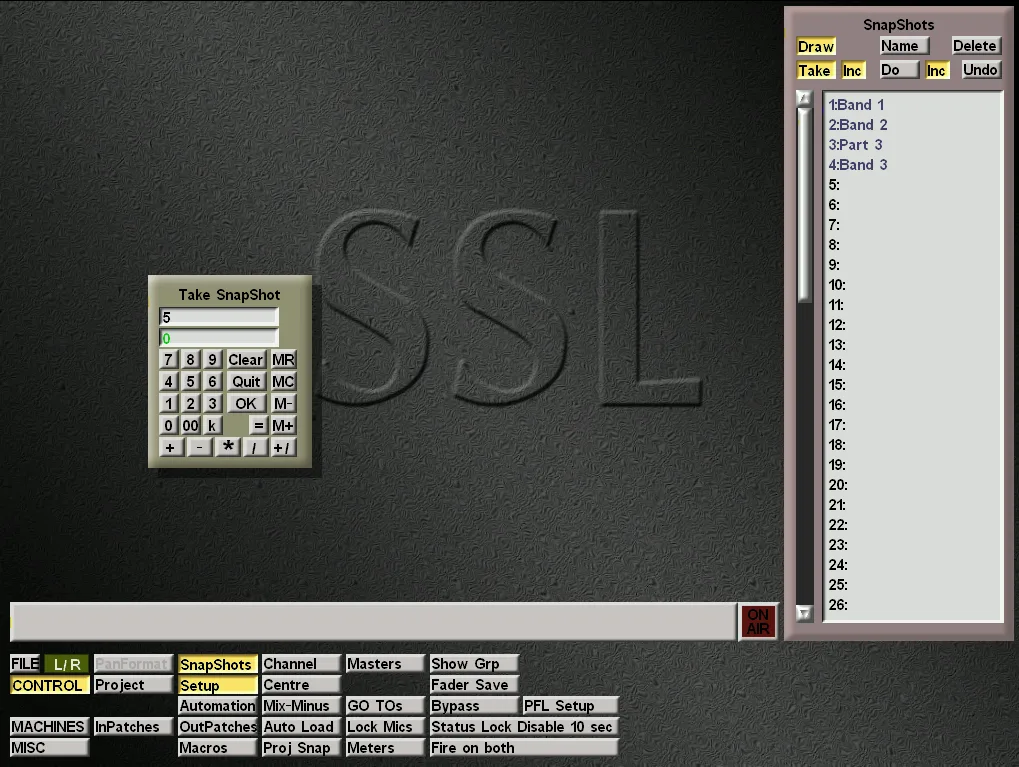This screenshot has width=1019, height=767.
Task: Click the Show Grp button
Action: pyautogui.click(x=474, y=664)
